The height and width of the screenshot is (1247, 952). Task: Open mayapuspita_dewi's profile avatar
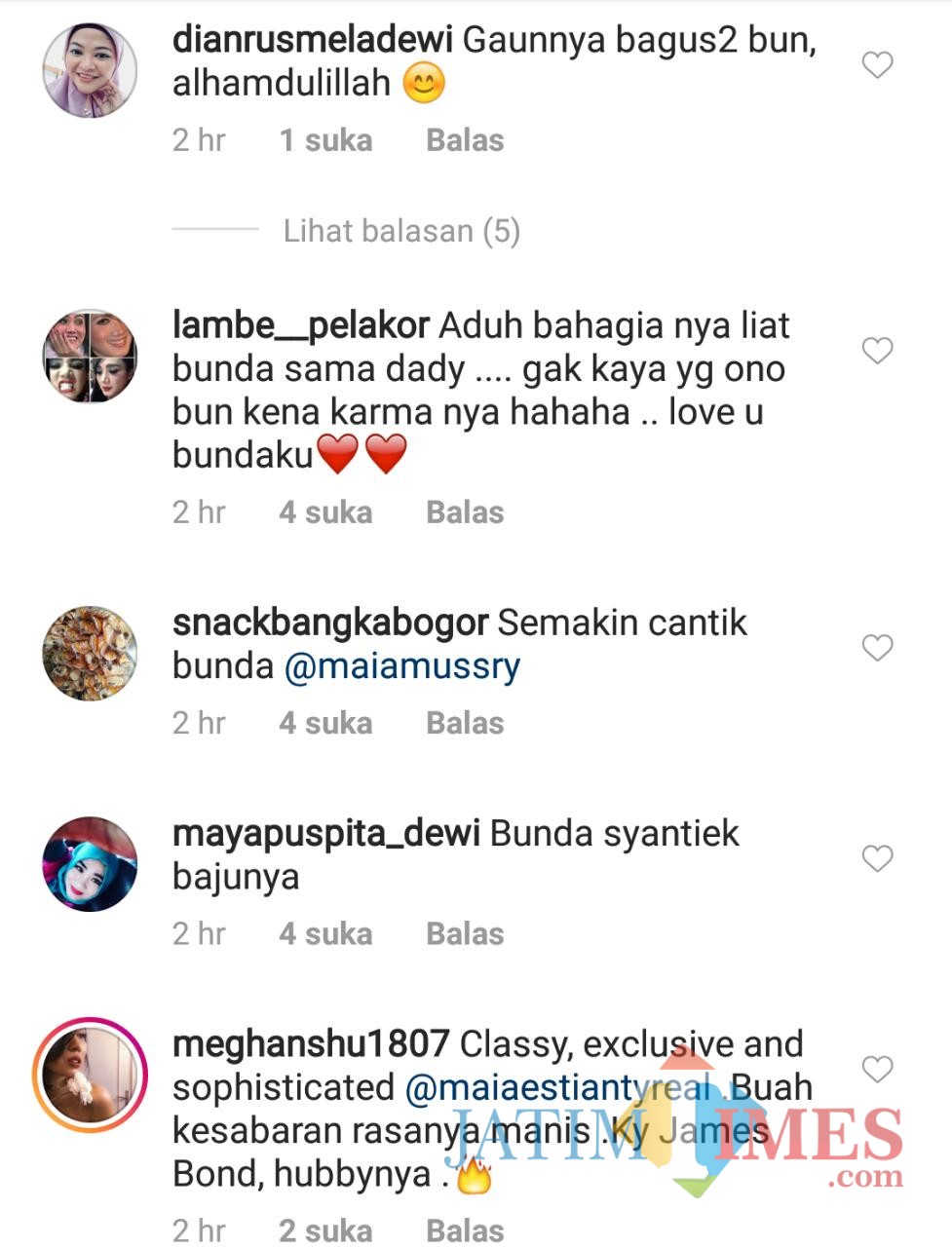(x=90, y=864)
